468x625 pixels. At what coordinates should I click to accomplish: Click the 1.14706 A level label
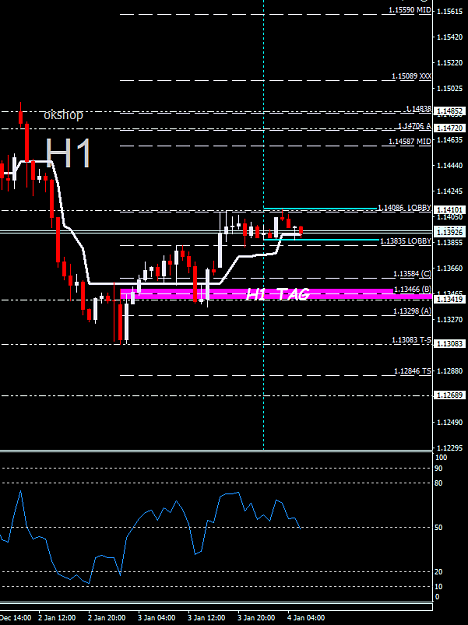[415, 126]
